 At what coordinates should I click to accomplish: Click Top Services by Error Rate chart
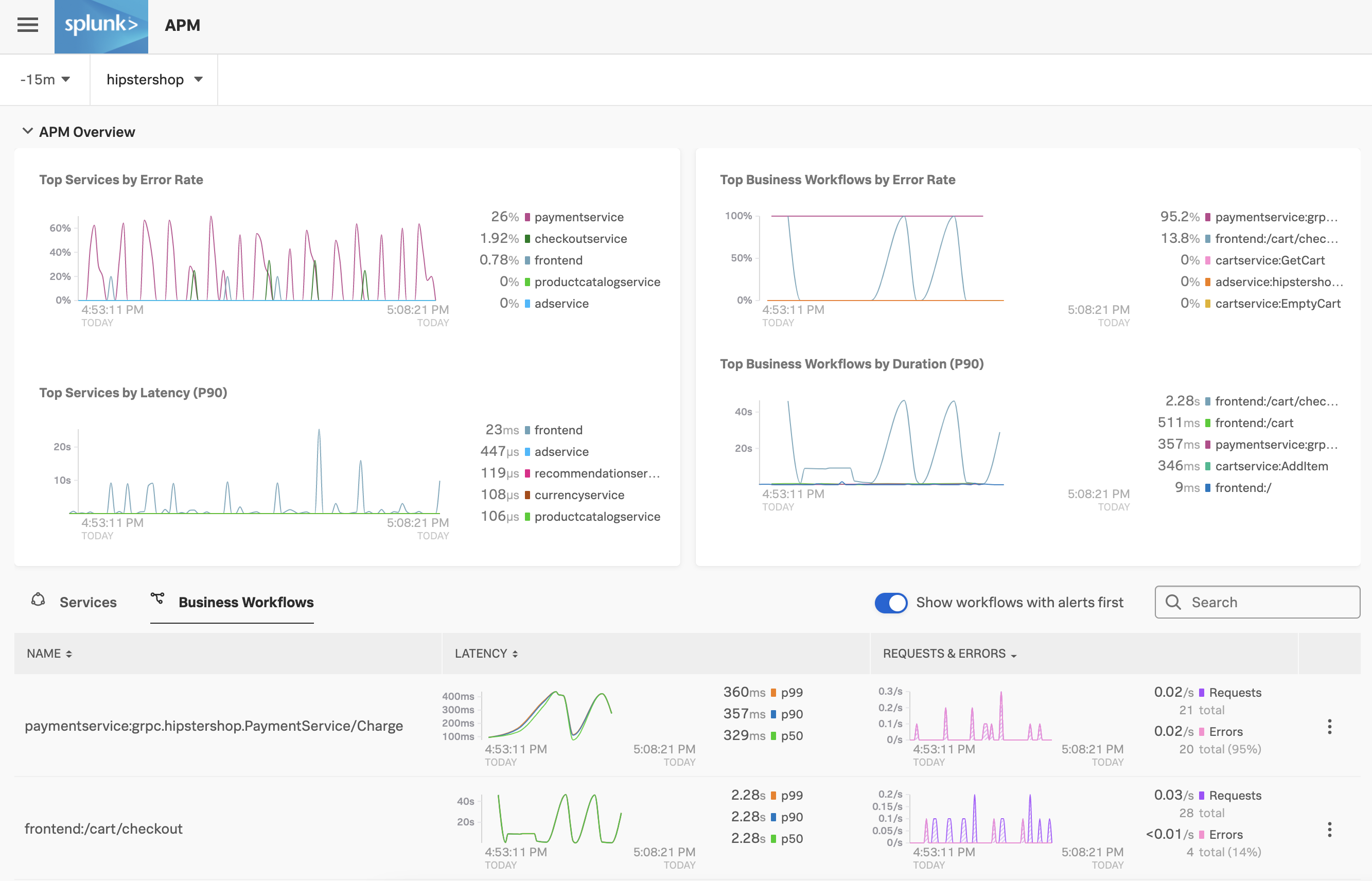pyautogui.click(x=257, y=257)
